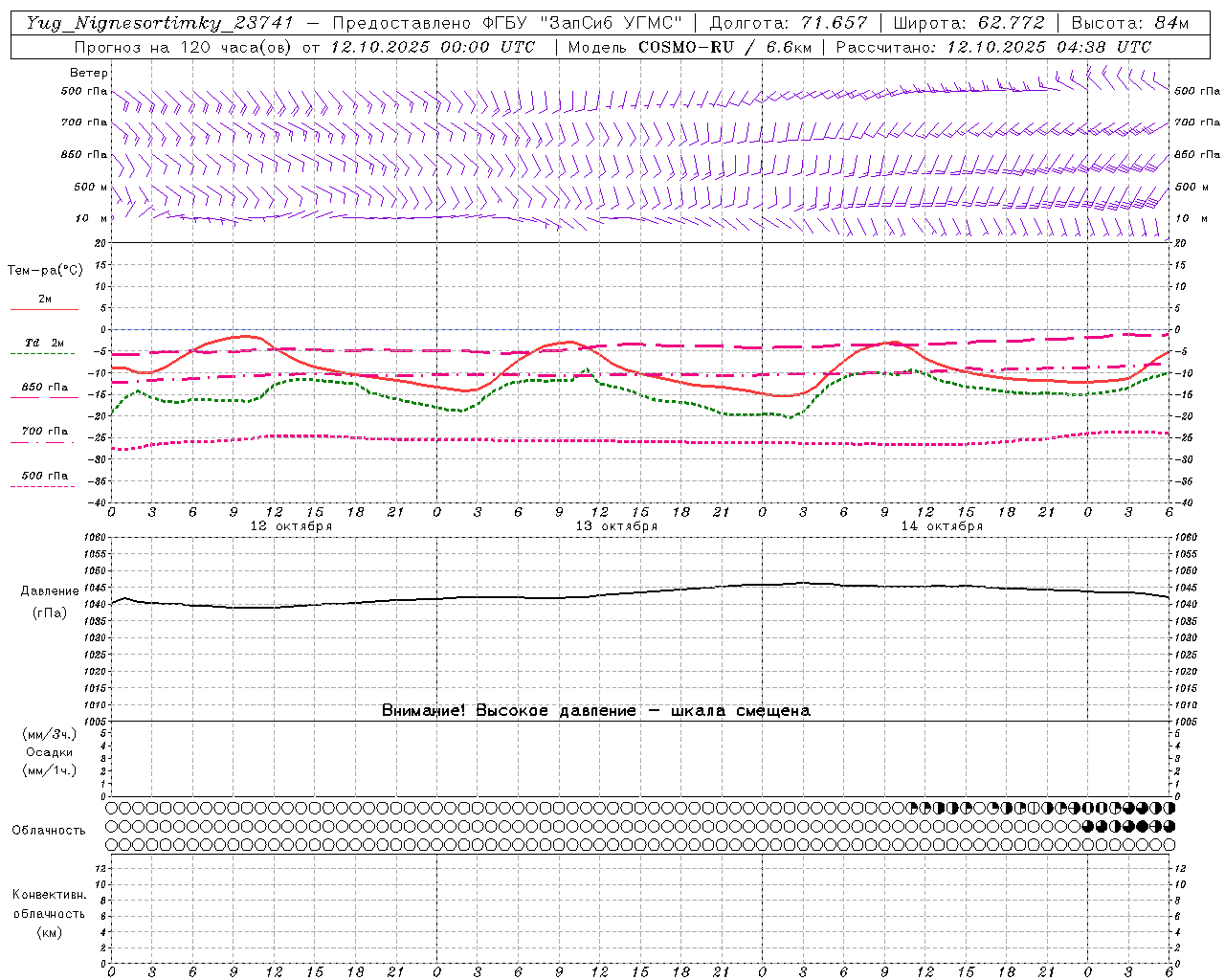Image resolution: width=1225 pixels, height=980 pixels.
Task: Click the Конвективн. convective cloud heading
Action: coord(49,895)
